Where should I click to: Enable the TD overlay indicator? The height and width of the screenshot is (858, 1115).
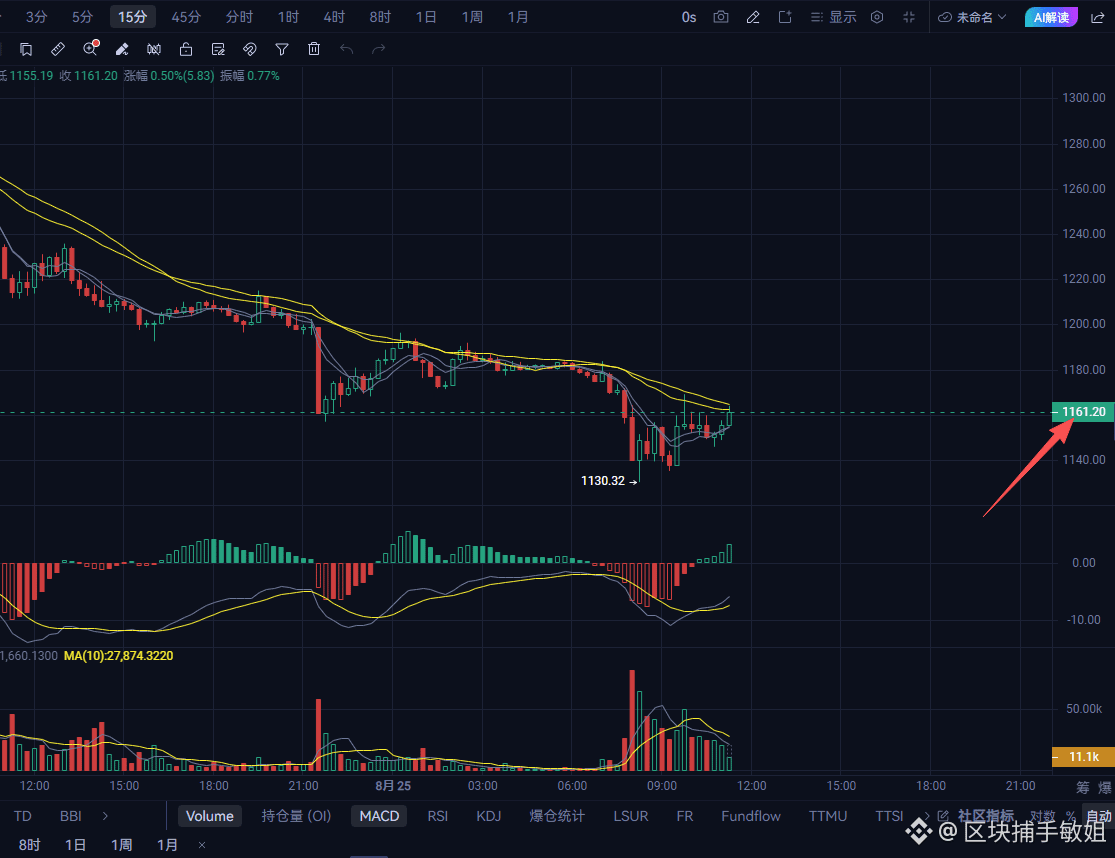(23, 816)
